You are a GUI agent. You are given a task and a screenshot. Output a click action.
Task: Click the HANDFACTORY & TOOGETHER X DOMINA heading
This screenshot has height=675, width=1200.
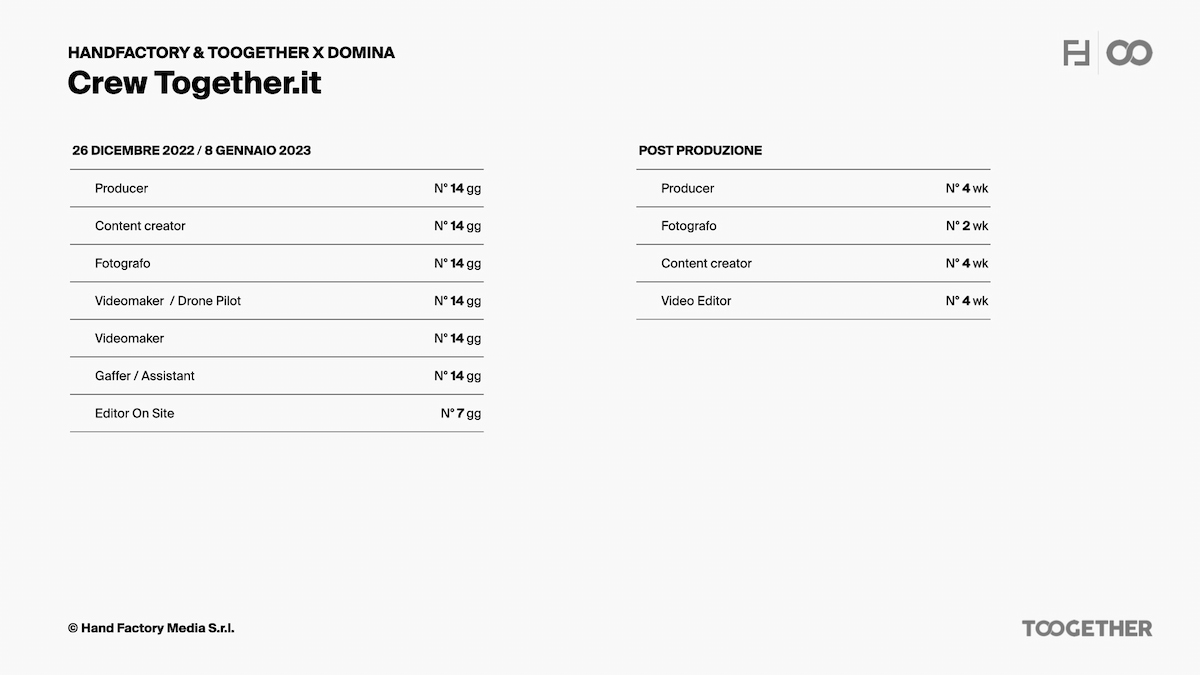[231, 53]
